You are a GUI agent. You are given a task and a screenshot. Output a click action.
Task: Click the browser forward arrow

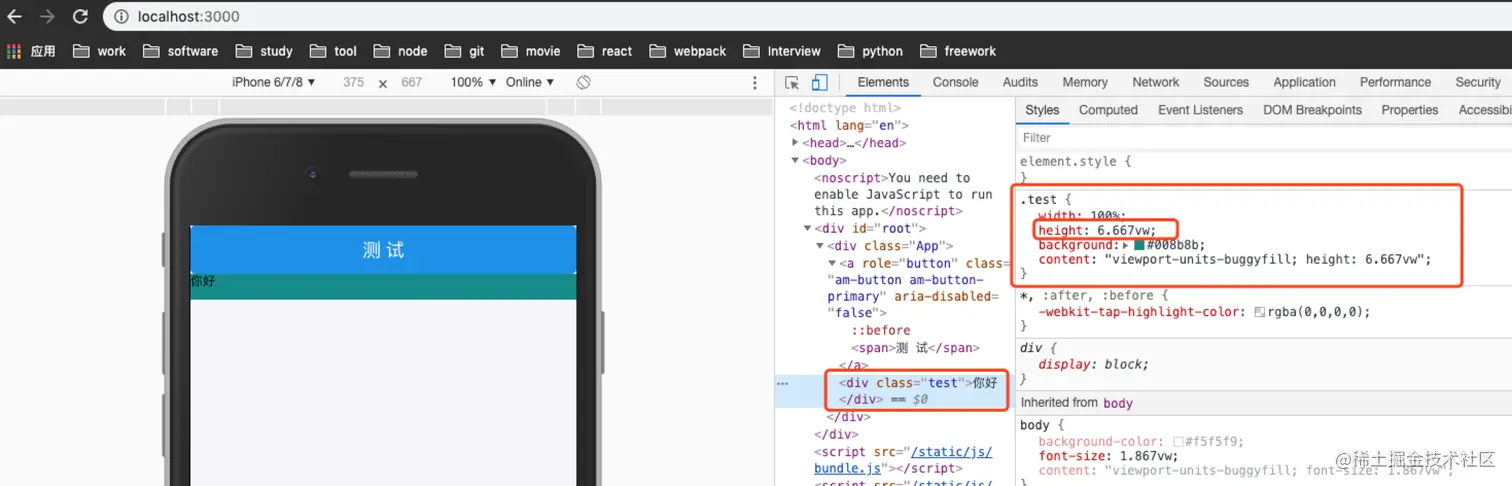[x=47, y=16]
